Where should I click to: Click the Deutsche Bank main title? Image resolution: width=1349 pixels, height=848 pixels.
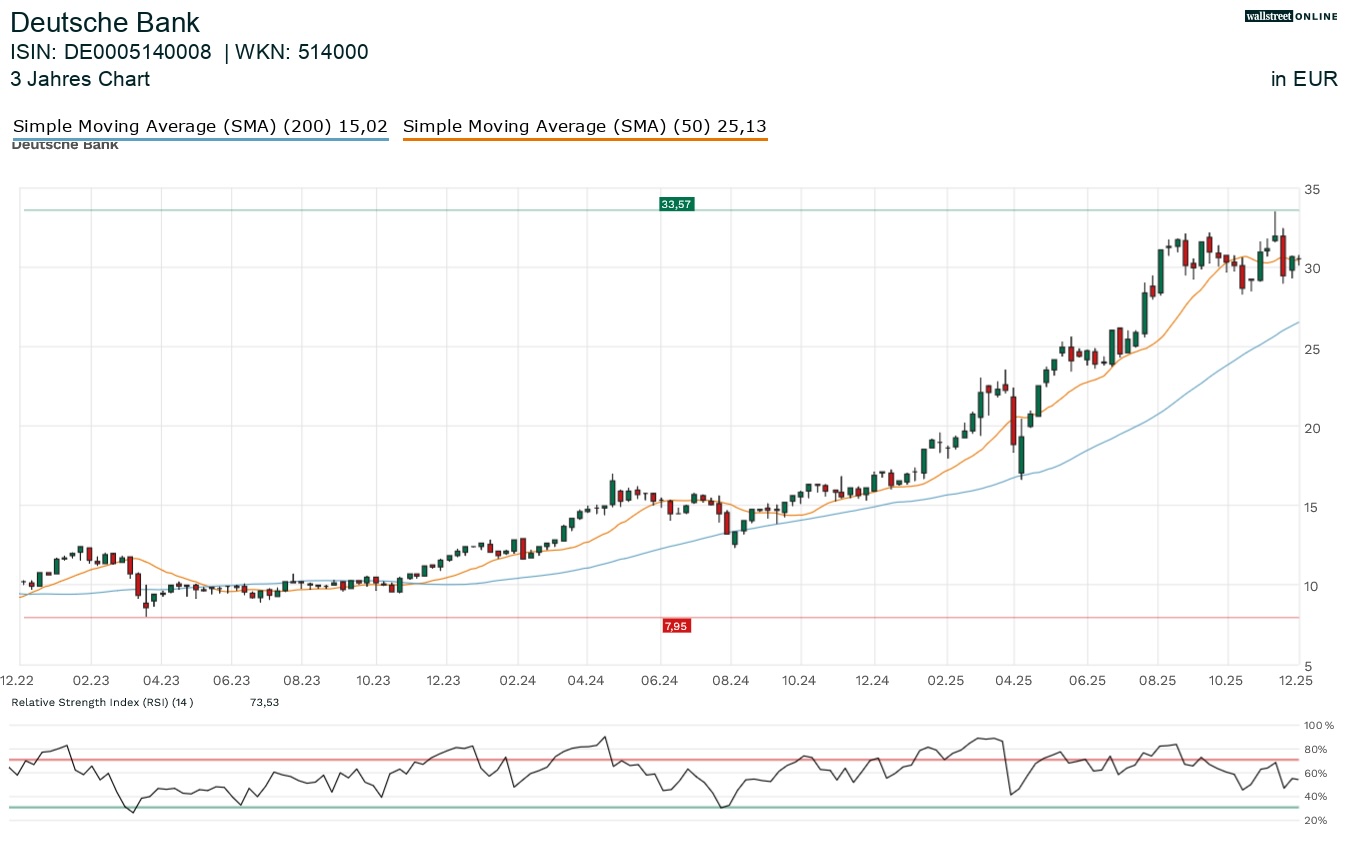105,23
